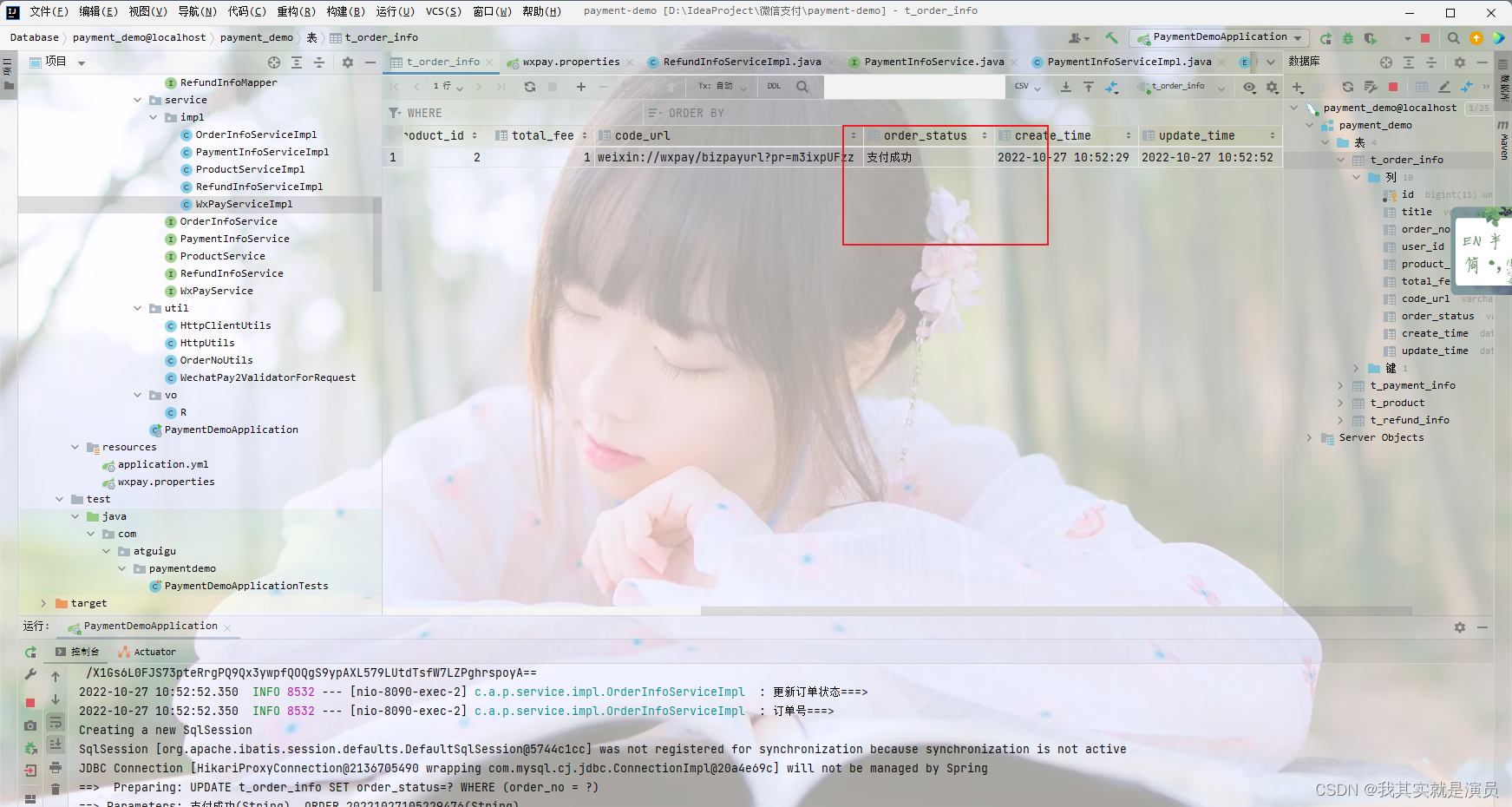
Task: Open Search Everywhere magnifier icon
Action: coord(1453,38)
